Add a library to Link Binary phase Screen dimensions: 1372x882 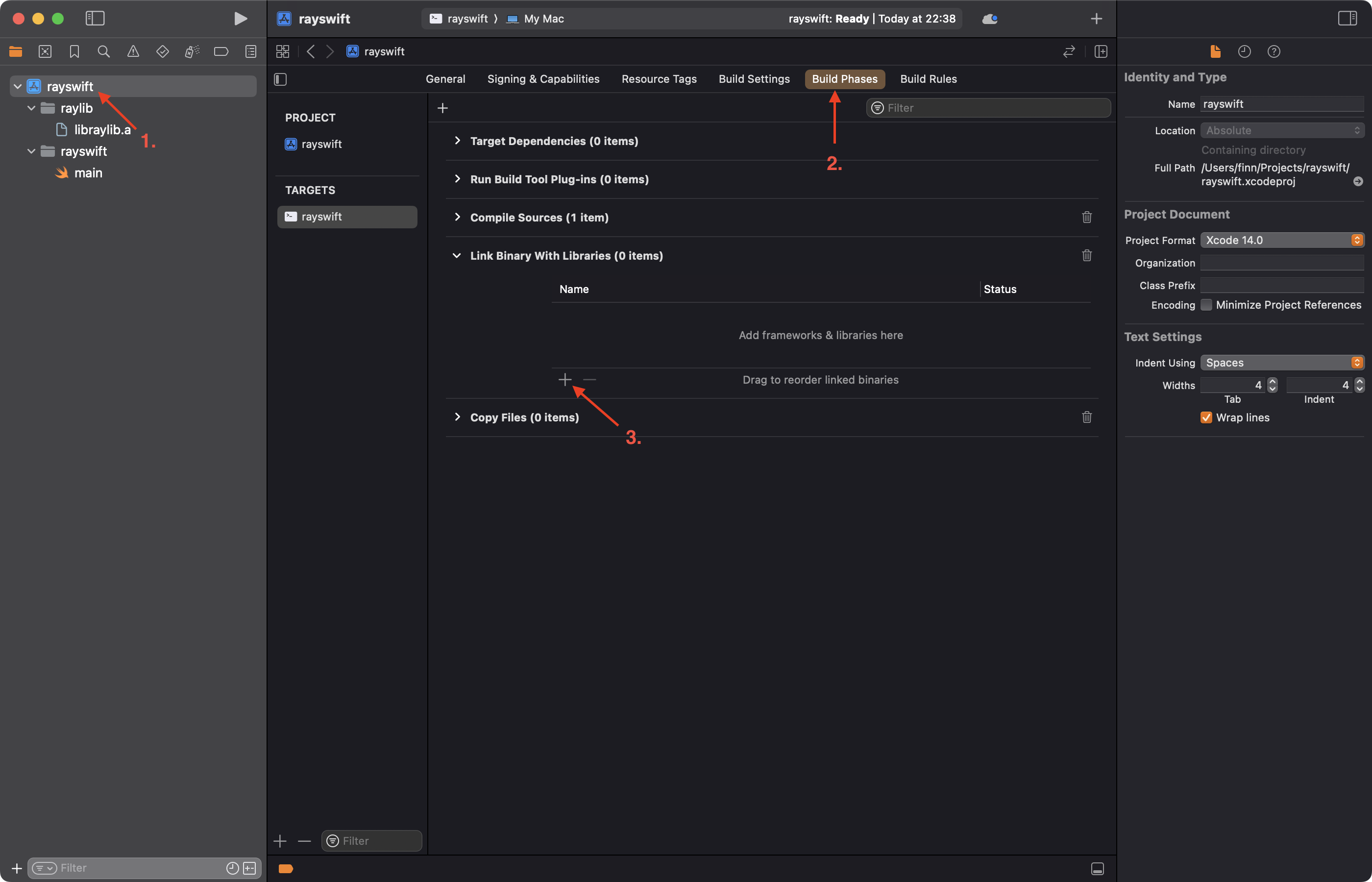tap(564, 380)
